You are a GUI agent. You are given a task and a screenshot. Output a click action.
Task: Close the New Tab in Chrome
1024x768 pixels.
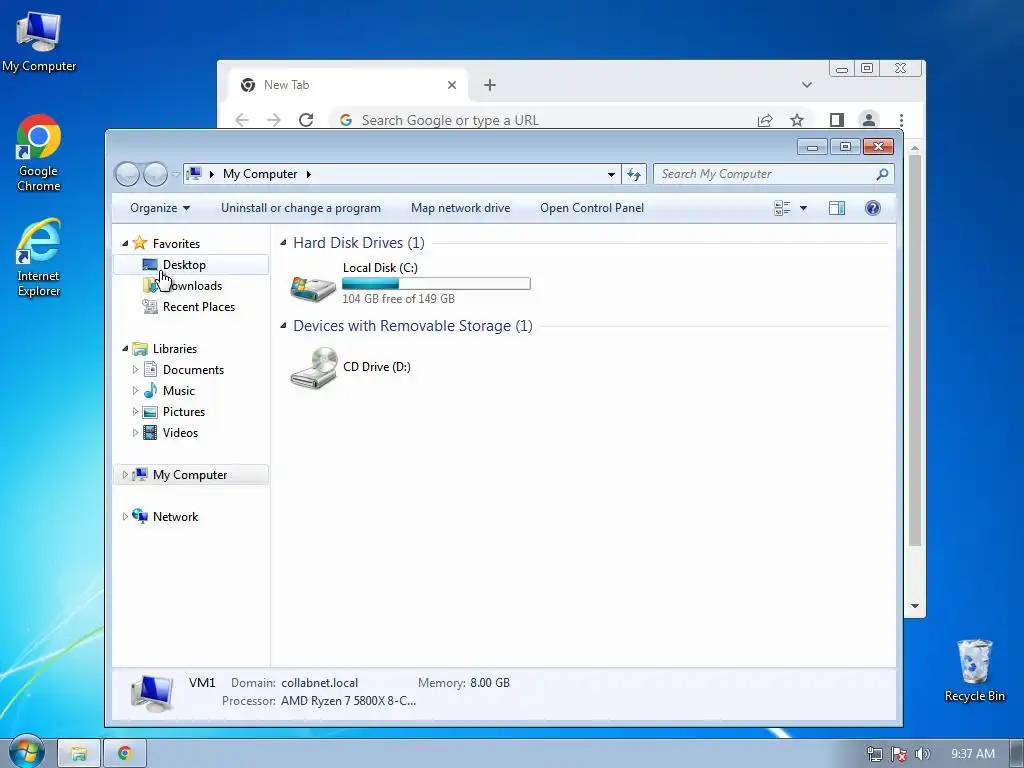point(452,85)
